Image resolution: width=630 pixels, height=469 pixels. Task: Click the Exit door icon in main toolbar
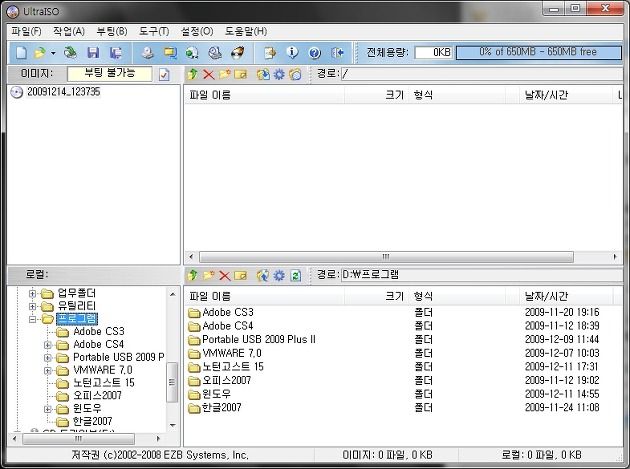pos(338,53)
